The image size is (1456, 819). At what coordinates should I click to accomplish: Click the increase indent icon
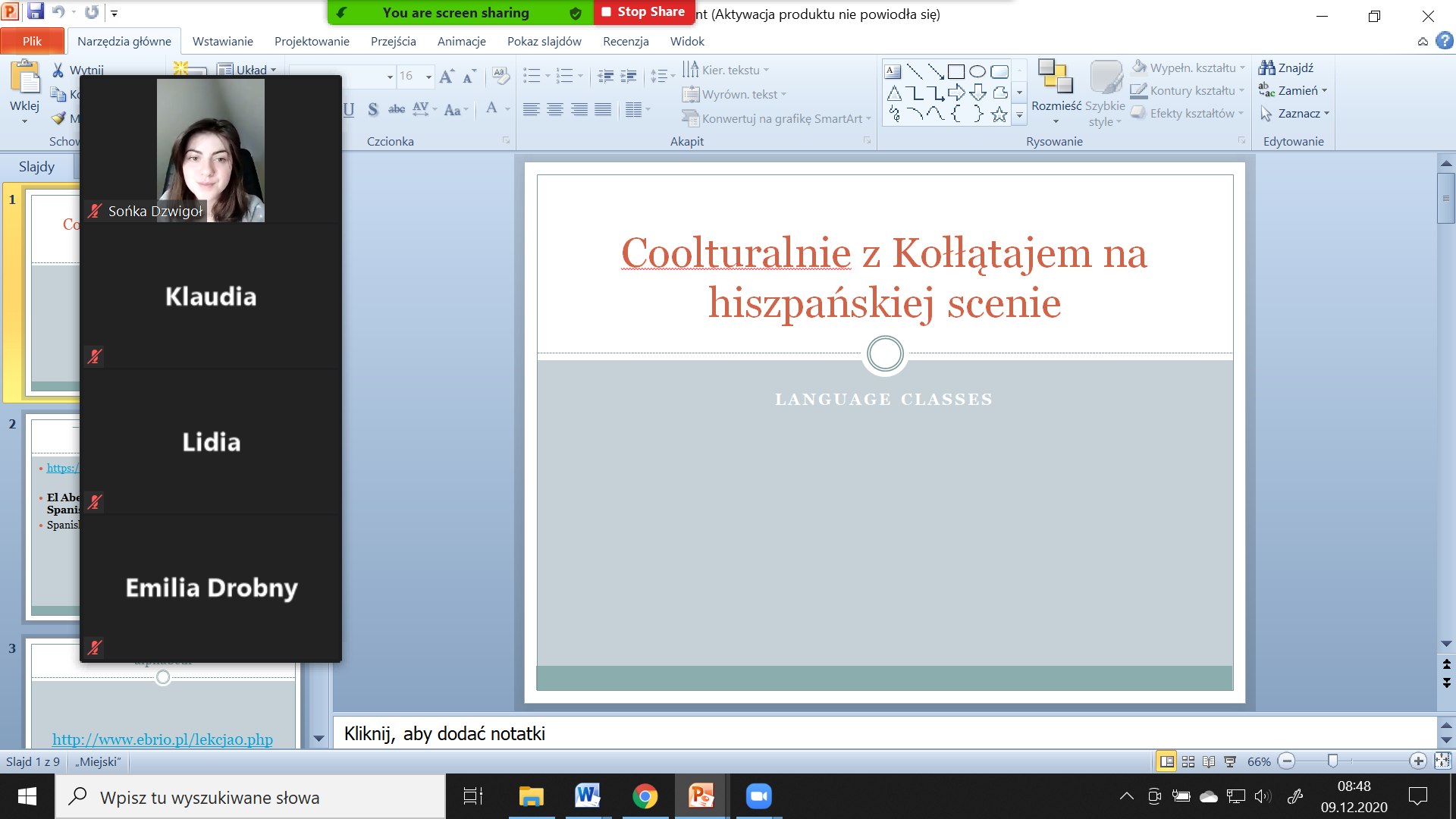tap(629, 76)
